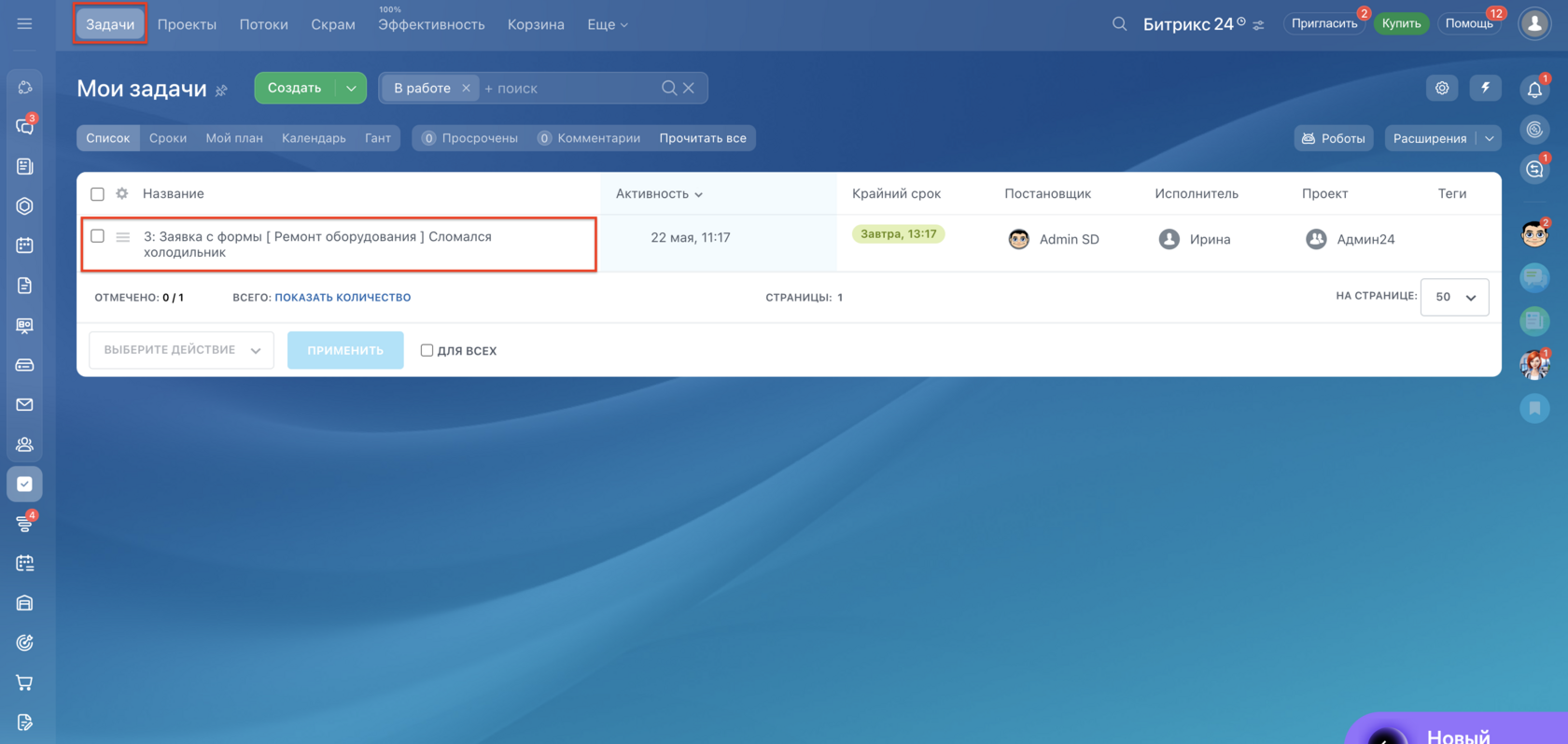This screenshot has height=744, width=1568.
Task: Sort by the Активность column
Action: click(659, 193)
